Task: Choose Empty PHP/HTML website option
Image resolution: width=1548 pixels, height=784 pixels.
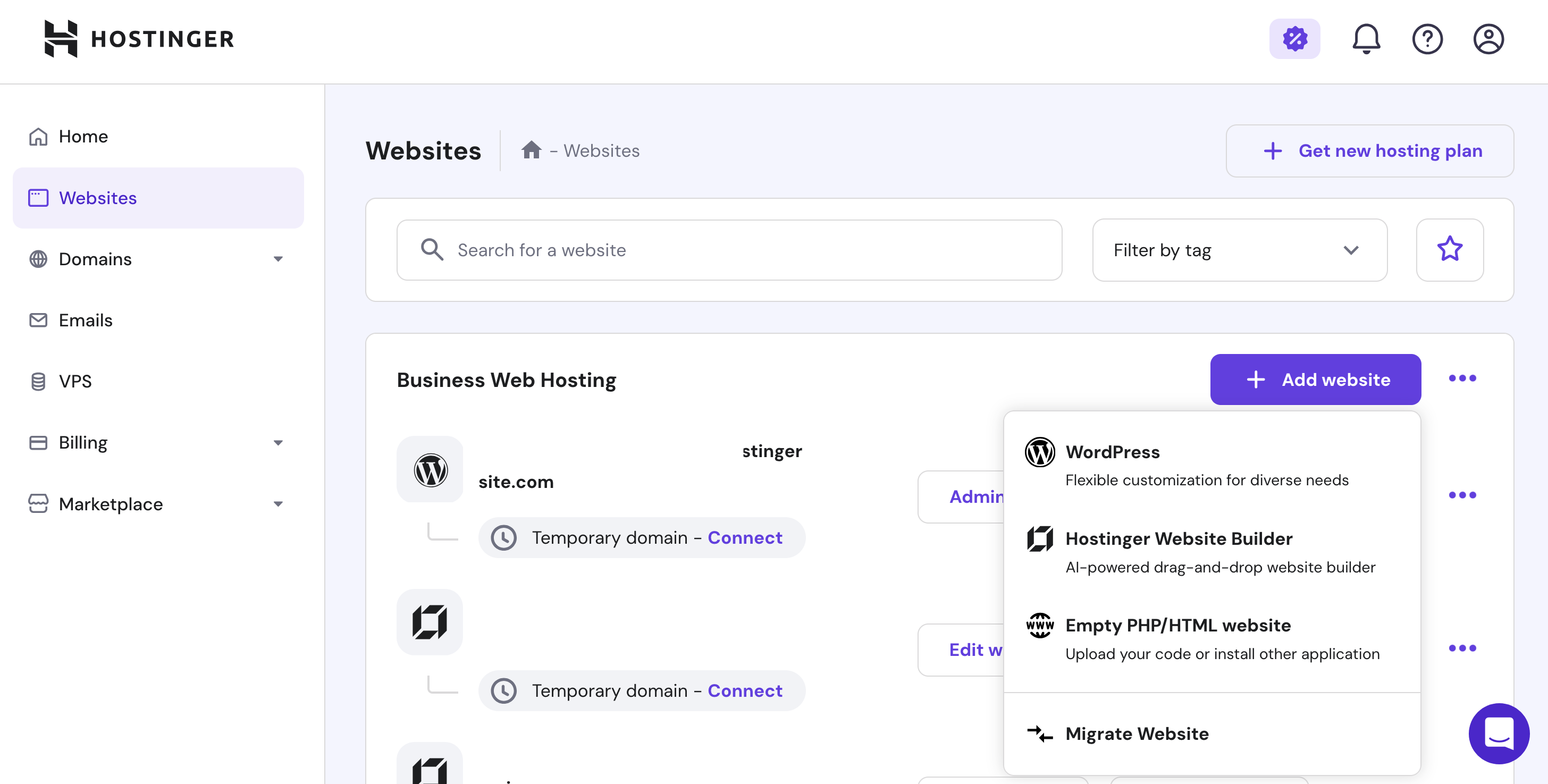Action: coord(1212,638)
